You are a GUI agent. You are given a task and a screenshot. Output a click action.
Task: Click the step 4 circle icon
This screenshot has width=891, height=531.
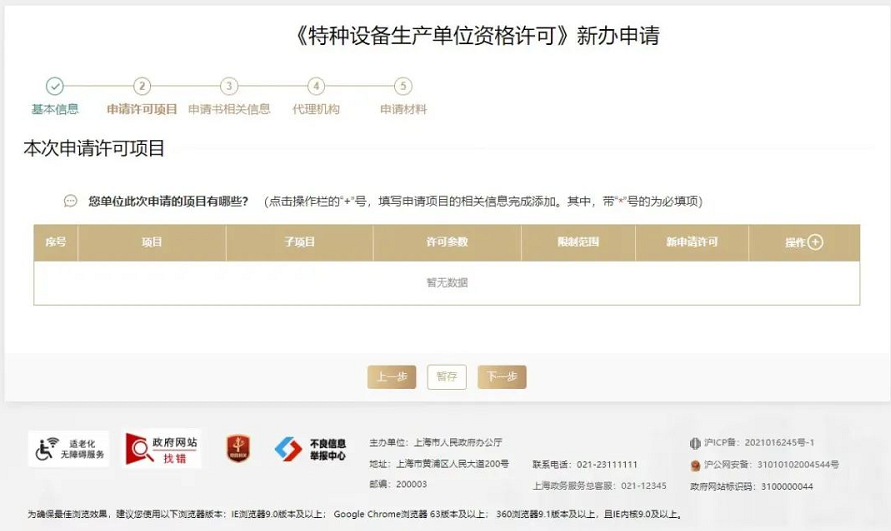pos(316,87)
